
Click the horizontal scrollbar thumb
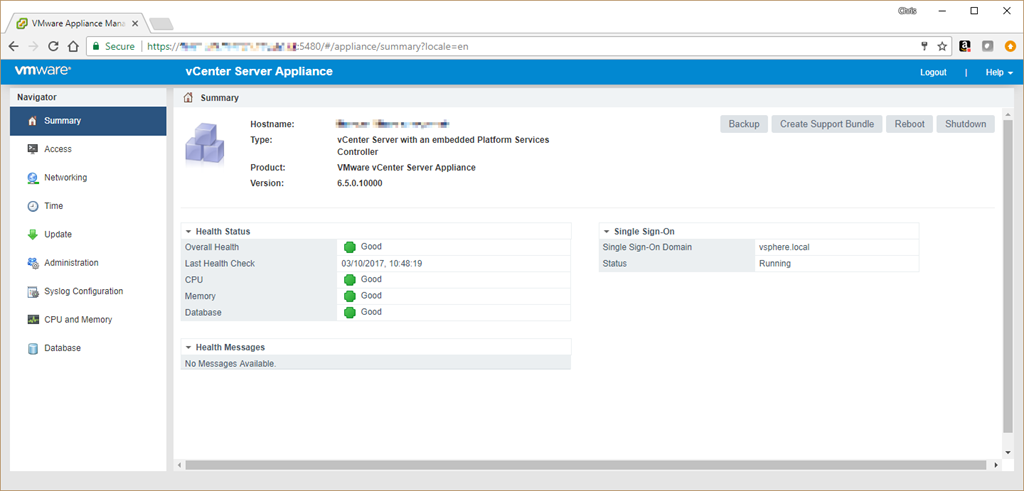(x=585, y=465)
